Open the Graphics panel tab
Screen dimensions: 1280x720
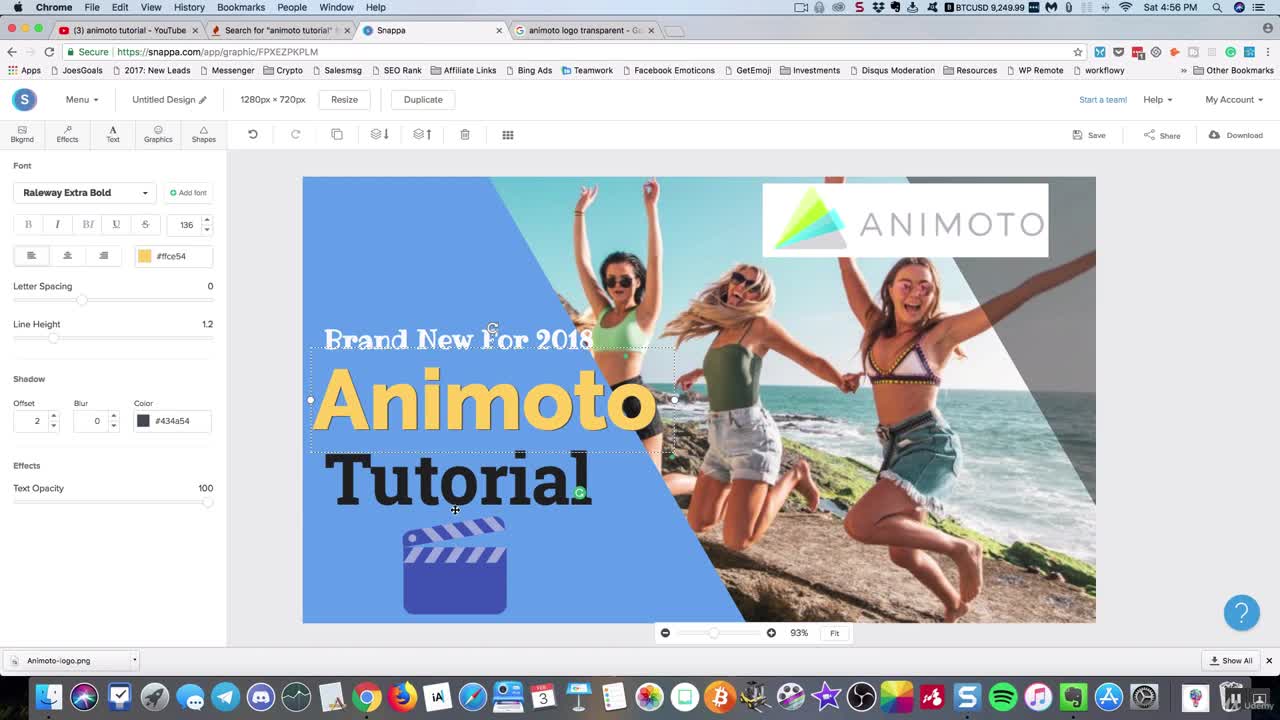click(158, 134)
